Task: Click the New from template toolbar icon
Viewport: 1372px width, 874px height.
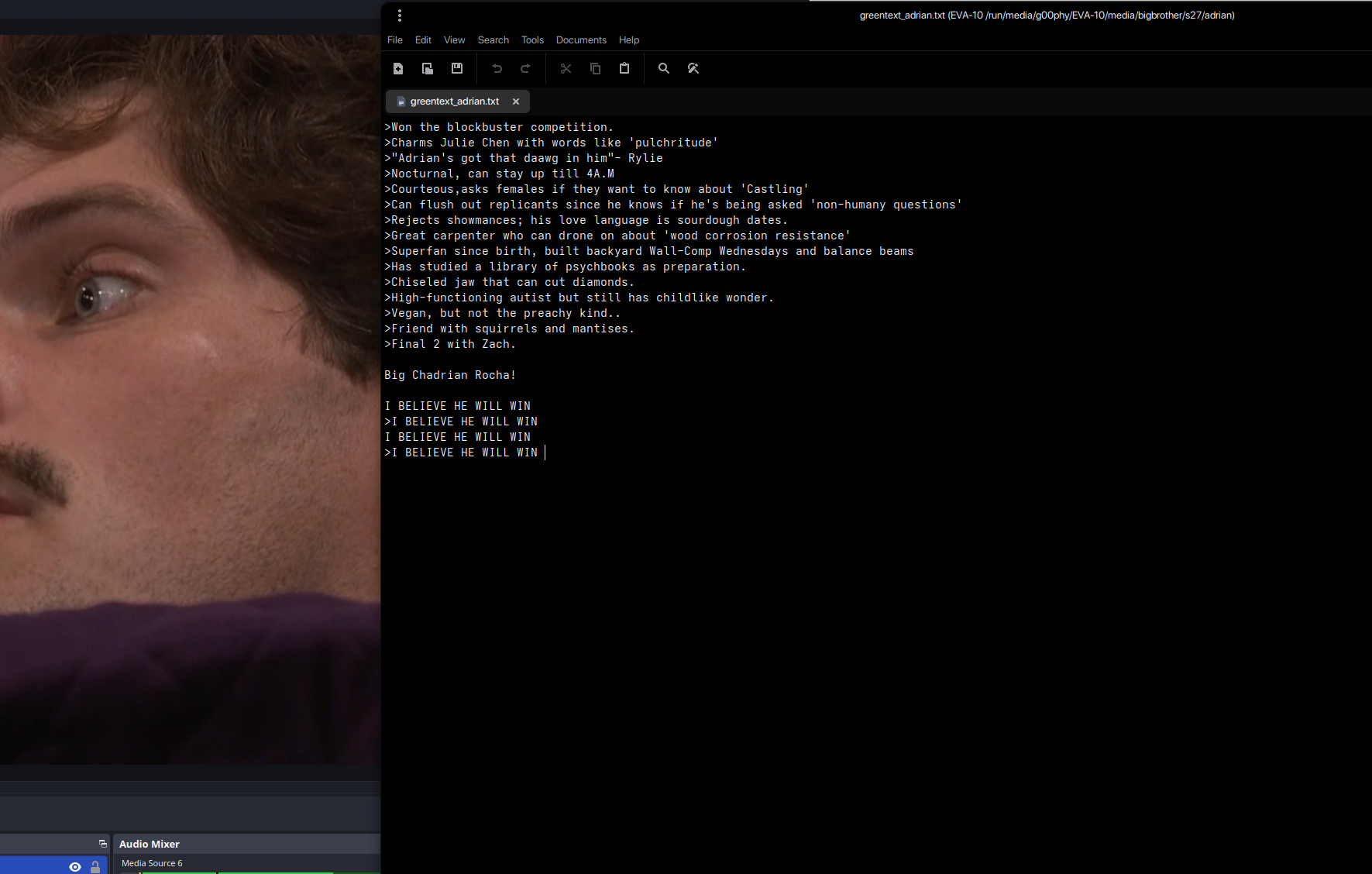Action: point(428,68)
